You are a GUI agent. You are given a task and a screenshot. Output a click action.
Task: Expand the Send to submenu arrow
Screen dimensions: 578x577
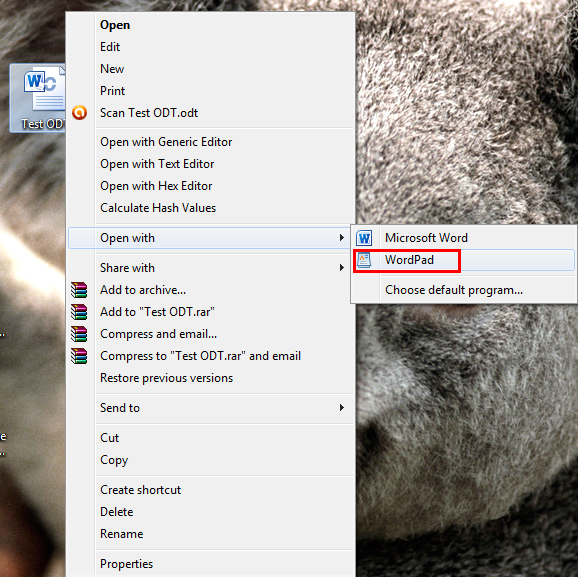[x=342, y=408]
